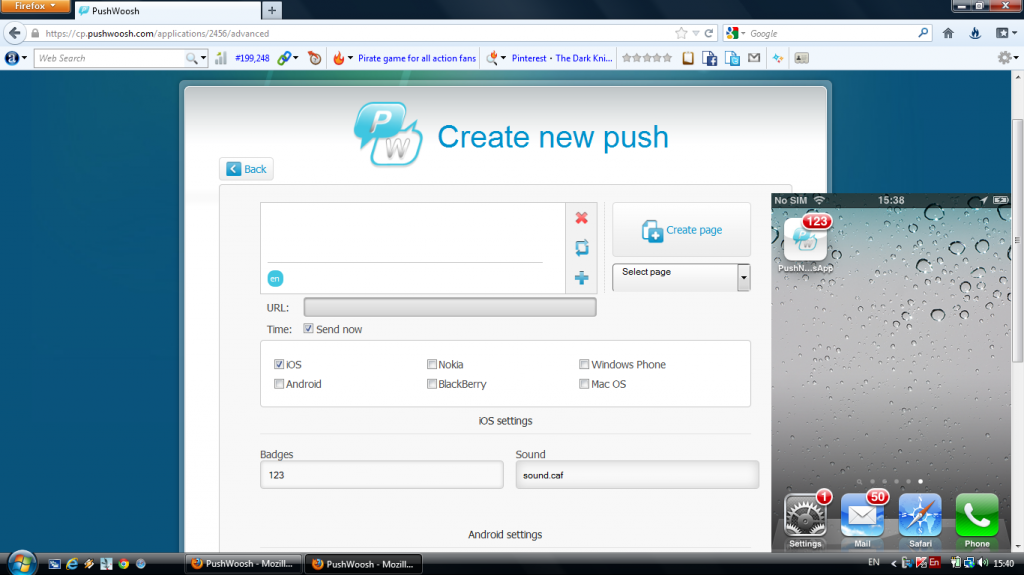Expand the Web Search engine dropdown

pos(203,58)
